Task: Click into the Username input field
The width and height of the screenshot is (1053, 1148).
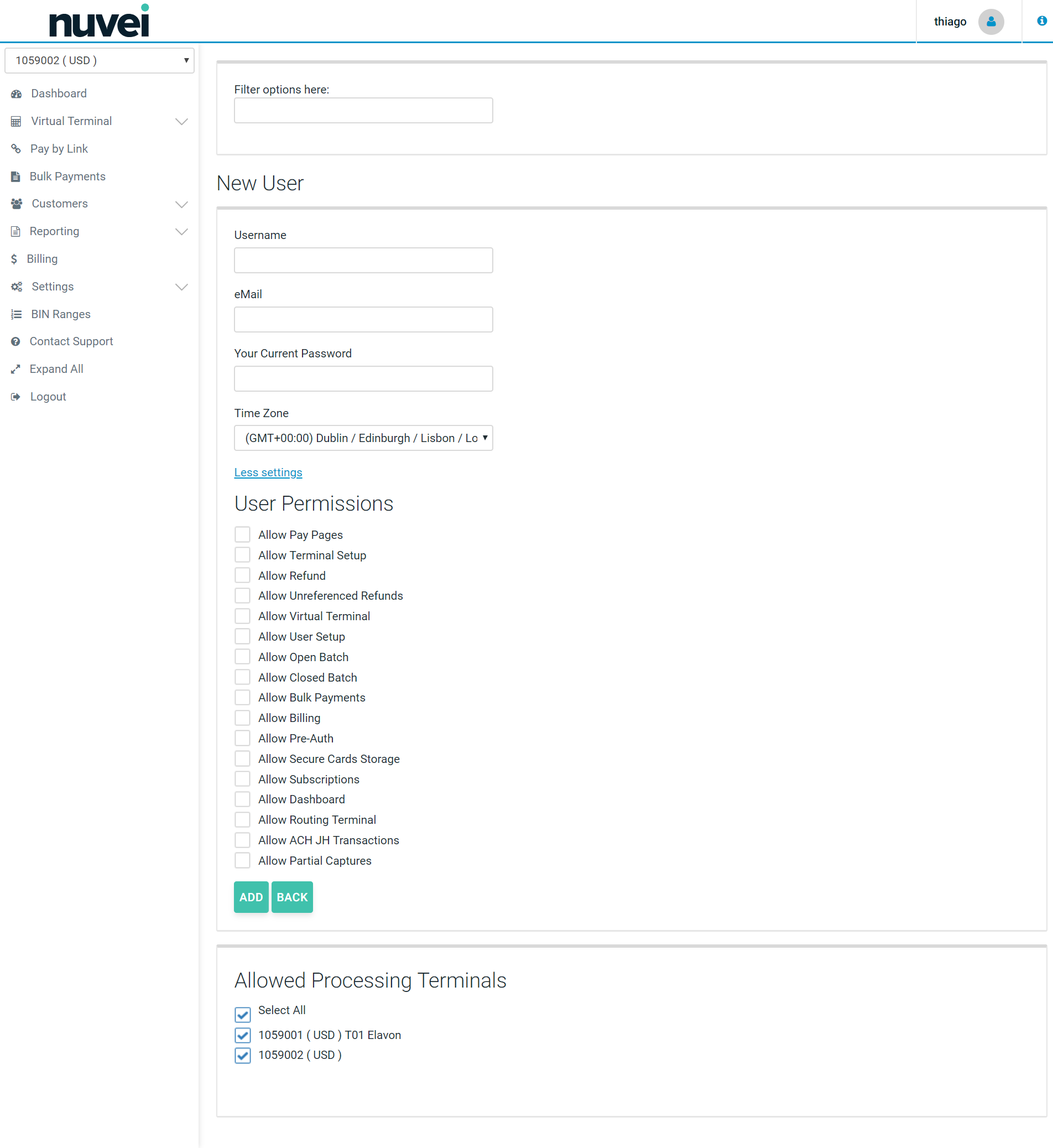Action: pos(363,261)
